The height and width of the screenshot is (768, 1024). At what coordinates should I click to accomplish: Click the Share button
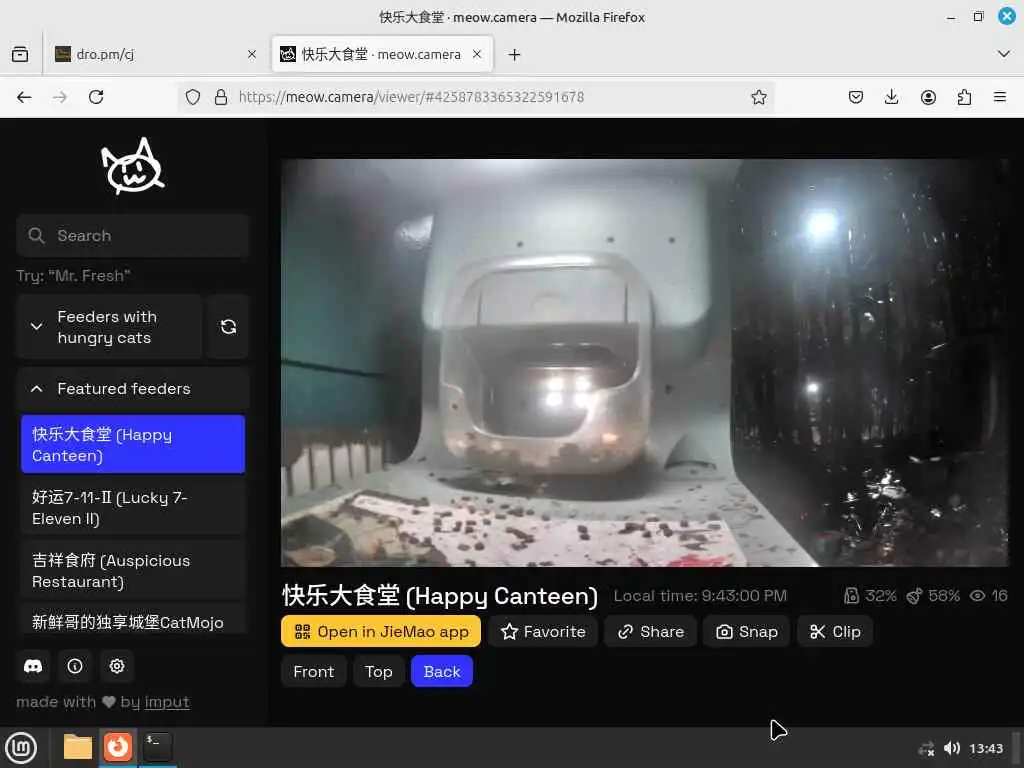pyautogui.click(x=650, y=632)
